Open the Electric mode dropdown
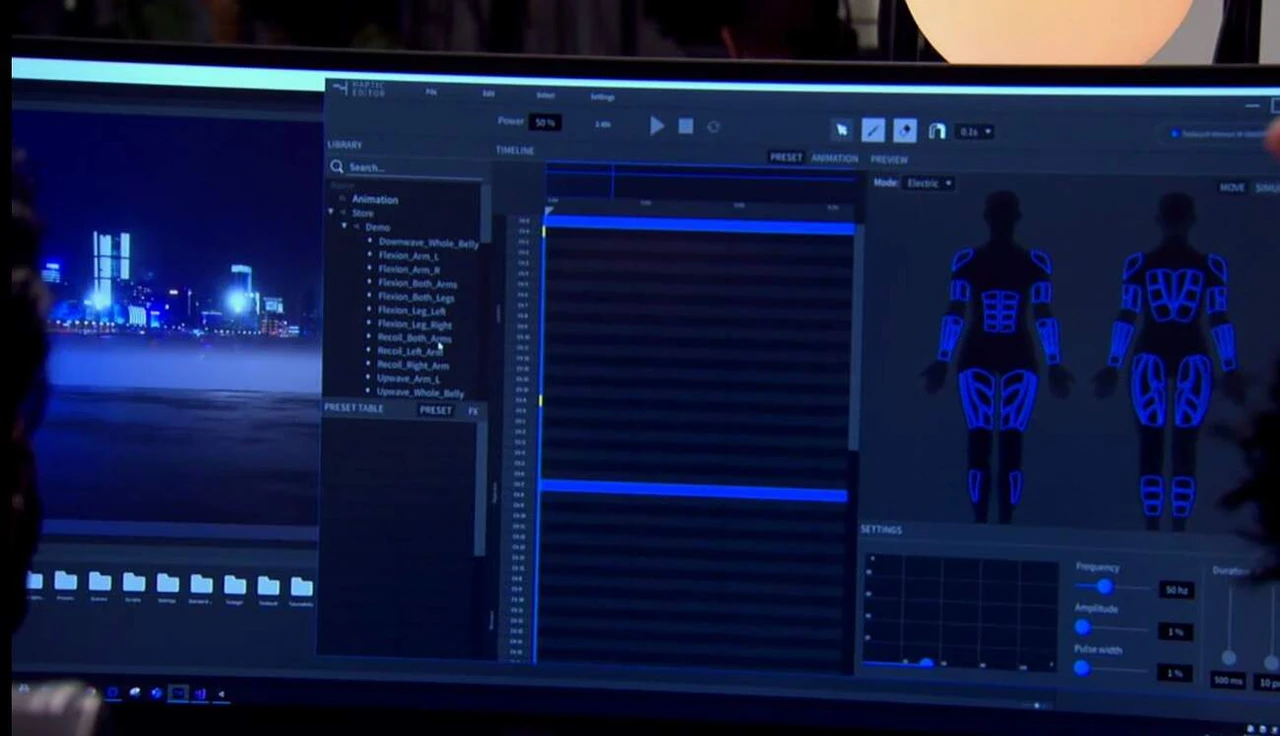Screen dimensions: 1280x736 928,183
